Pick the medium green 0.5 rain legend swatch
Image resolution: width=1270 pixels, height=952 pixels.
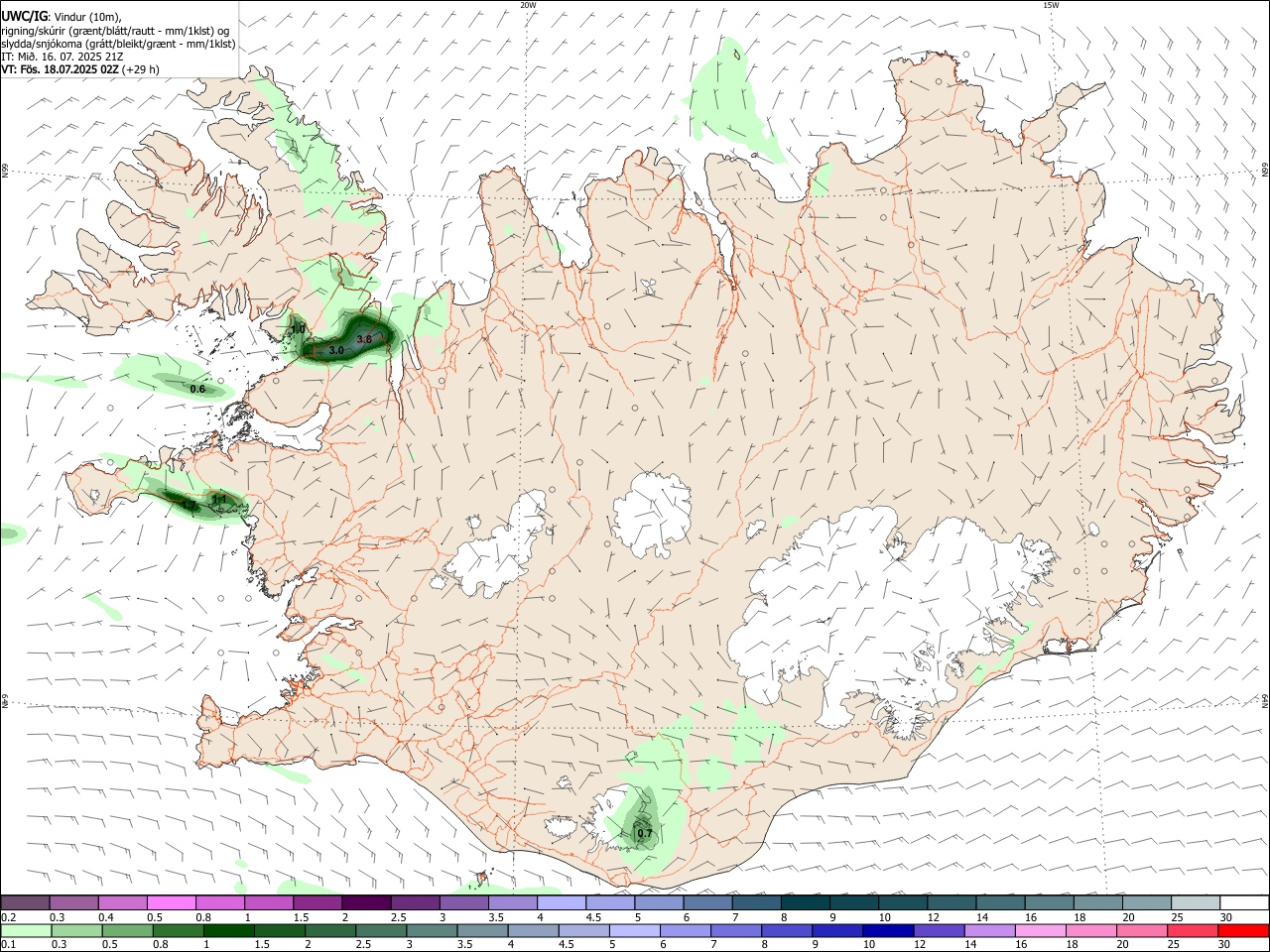[127, 930]
